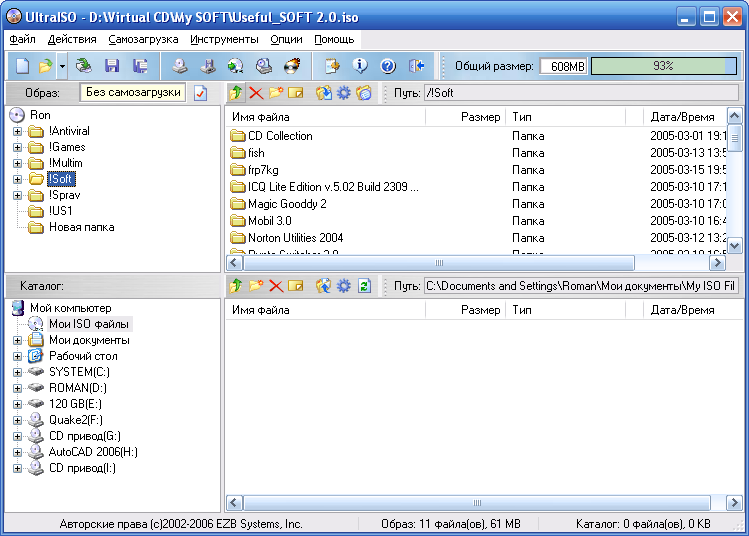
Task: Click the blue Info bubble icon
Action: coord(360,66)
